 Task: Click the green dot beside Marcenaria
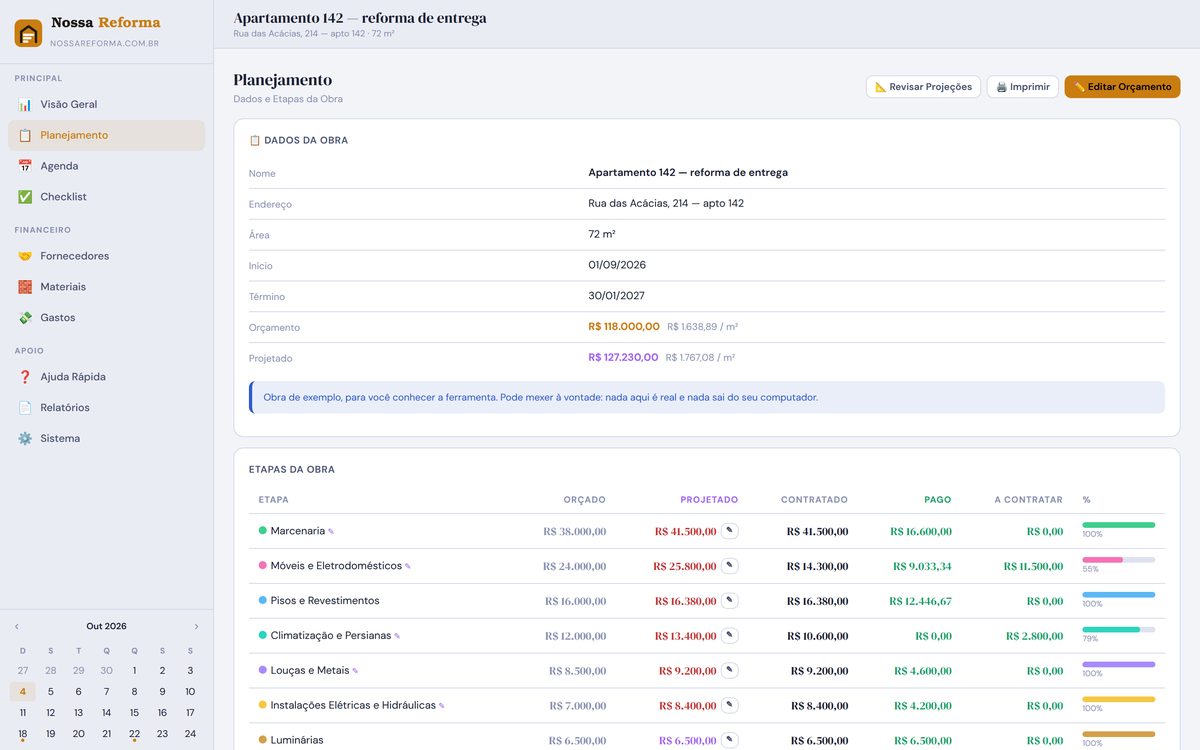click(x=263, y=531)
